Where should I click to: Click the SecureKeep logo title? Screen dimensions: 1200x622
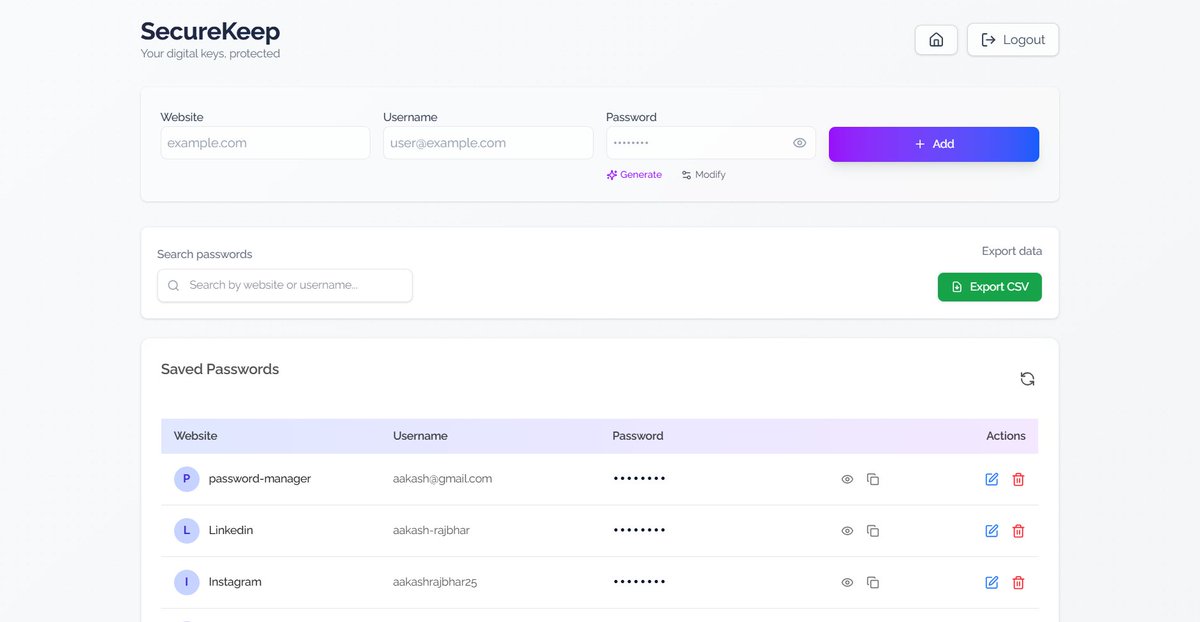click(210, 31)
